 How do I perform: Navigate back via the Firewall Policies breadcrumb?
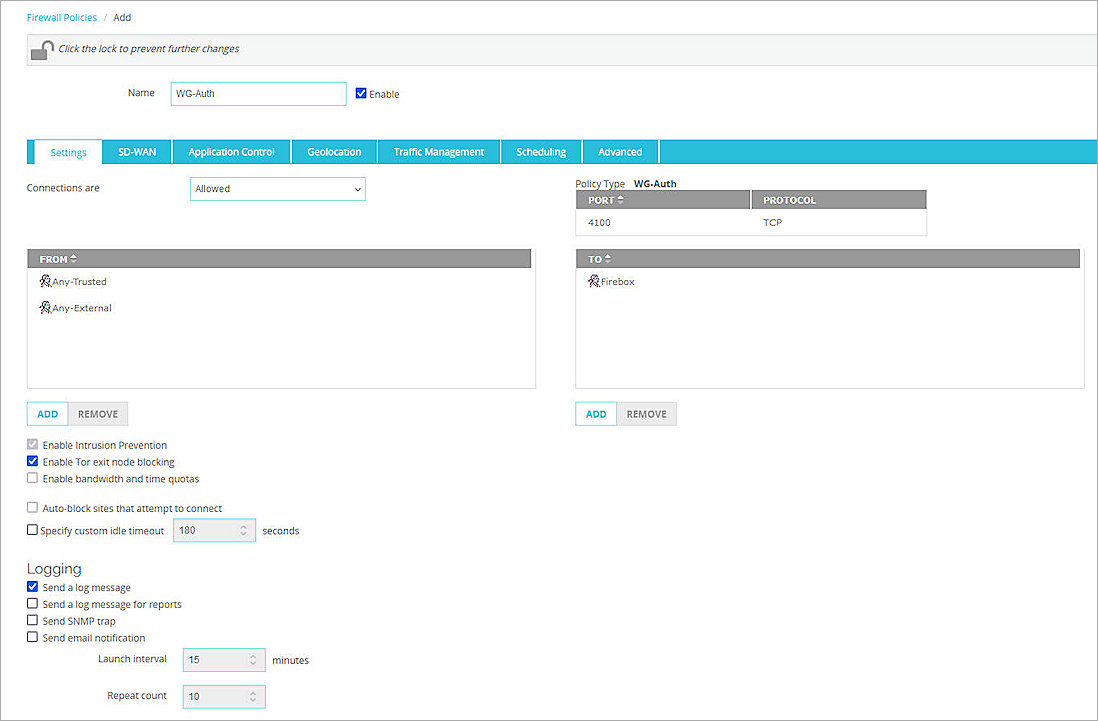pos(61,17)
